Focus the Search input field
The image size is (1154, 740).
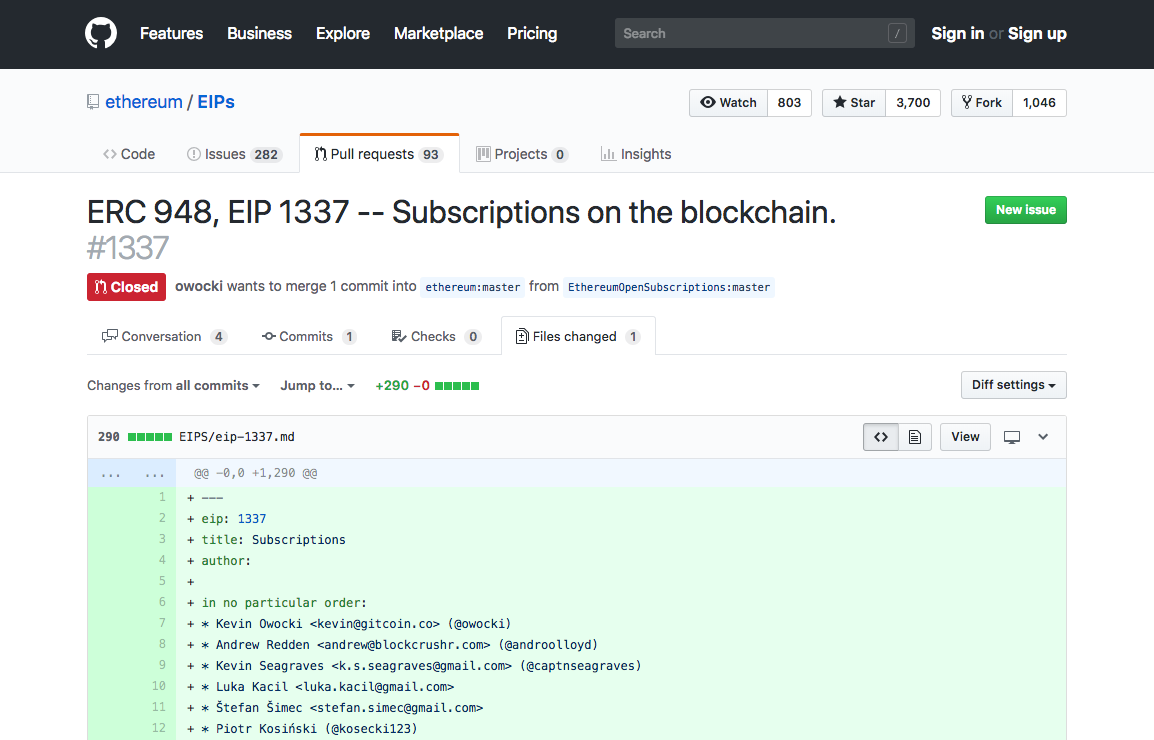point(765,33)
